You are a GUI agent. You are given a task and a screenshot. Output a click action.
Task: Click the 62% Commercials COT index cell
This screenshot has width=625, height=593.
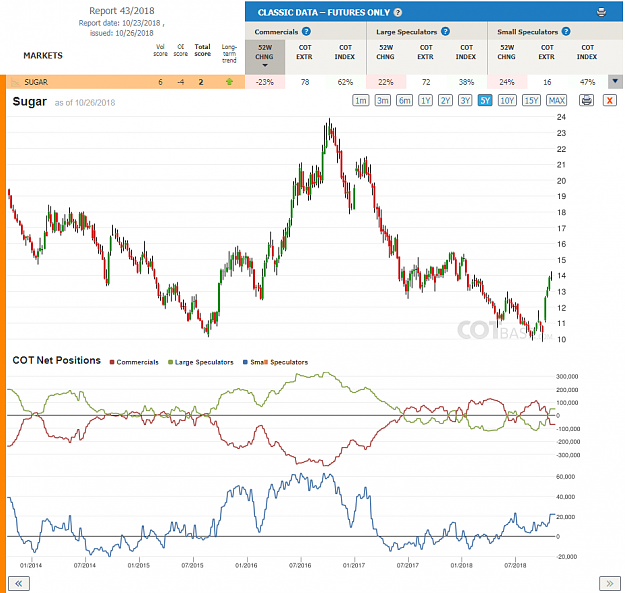tap(345, 82)
